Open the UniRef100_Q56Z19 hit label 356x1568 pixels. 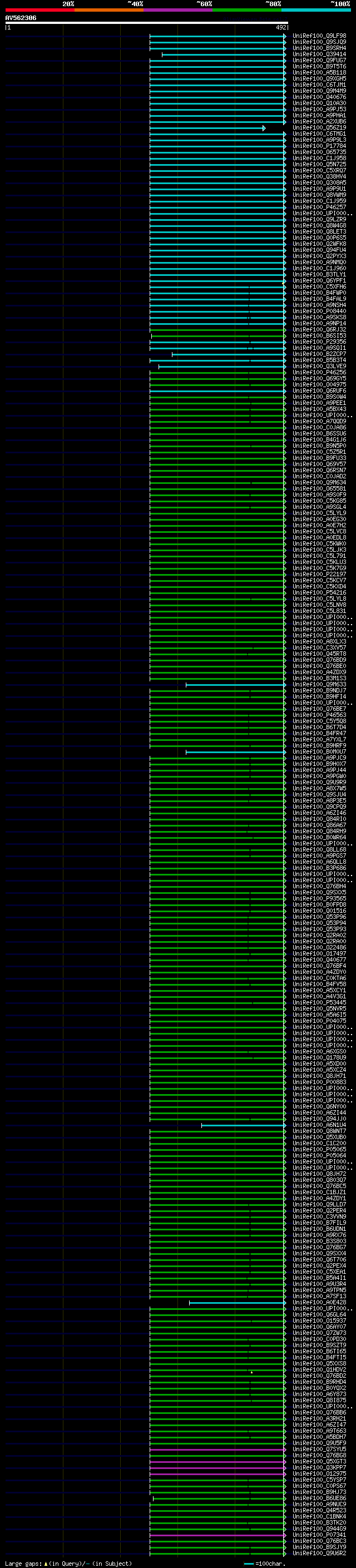(x=319, y=128)
